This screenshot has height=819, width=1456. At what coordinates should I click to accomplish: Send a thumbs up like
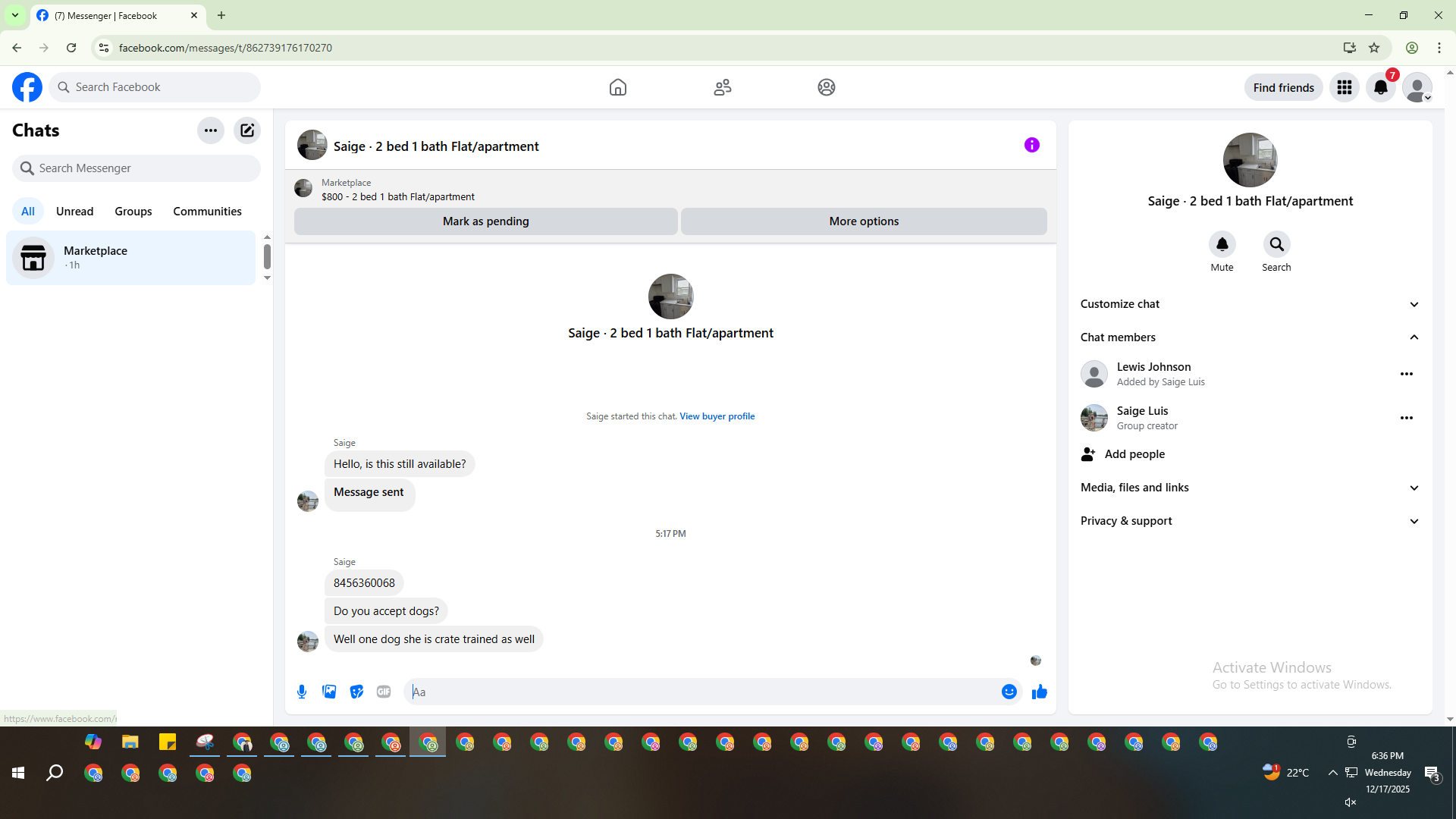(1039, 692)
